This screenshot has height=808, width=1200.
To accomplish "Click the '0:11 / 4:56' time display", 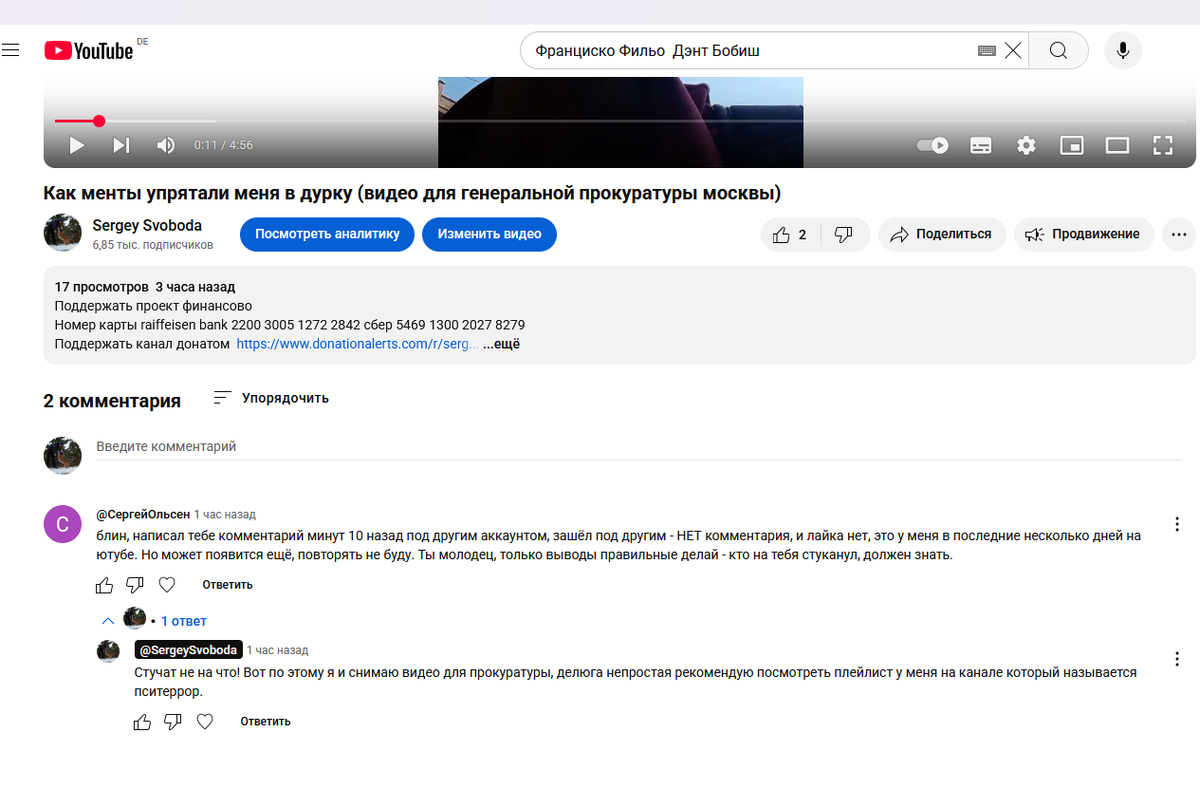I will pyautogui.click(x=223, y=145).
